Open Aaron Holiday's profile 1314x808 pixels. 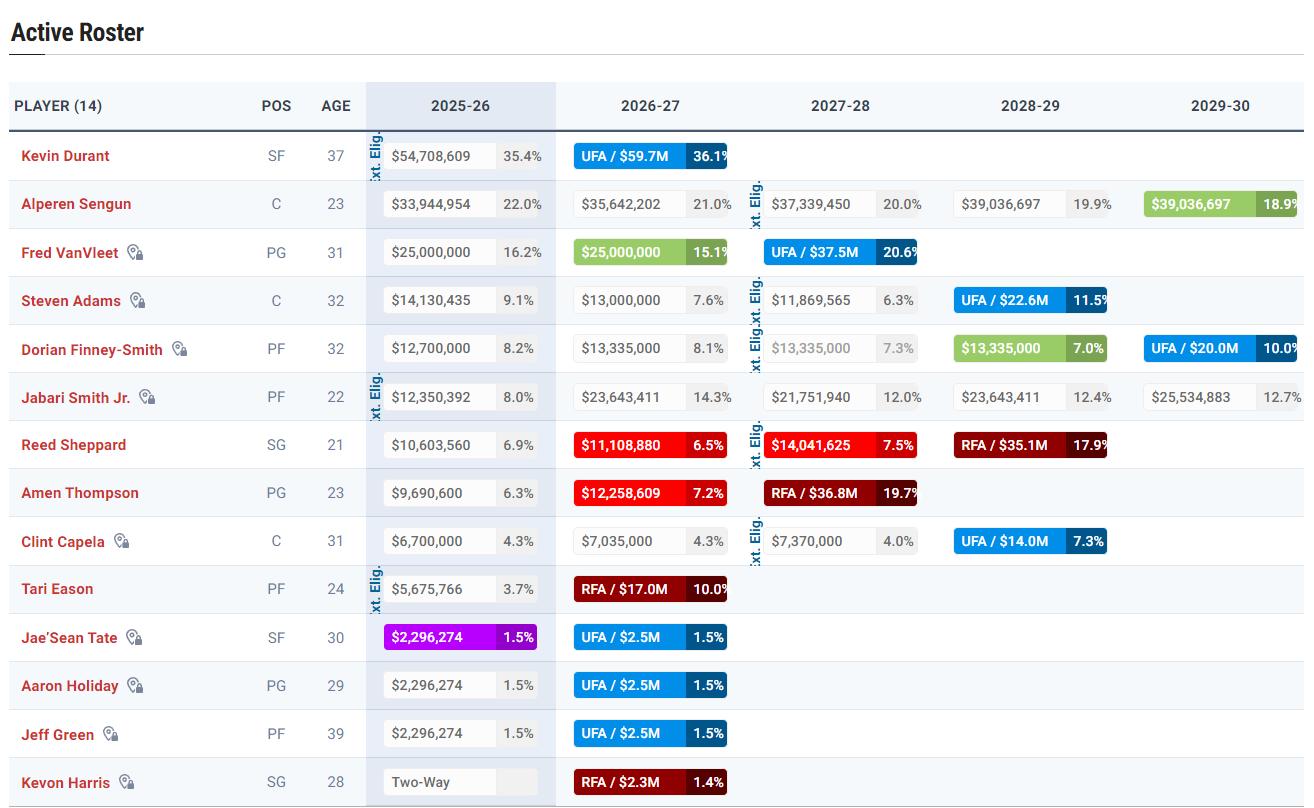pos(70,686)
